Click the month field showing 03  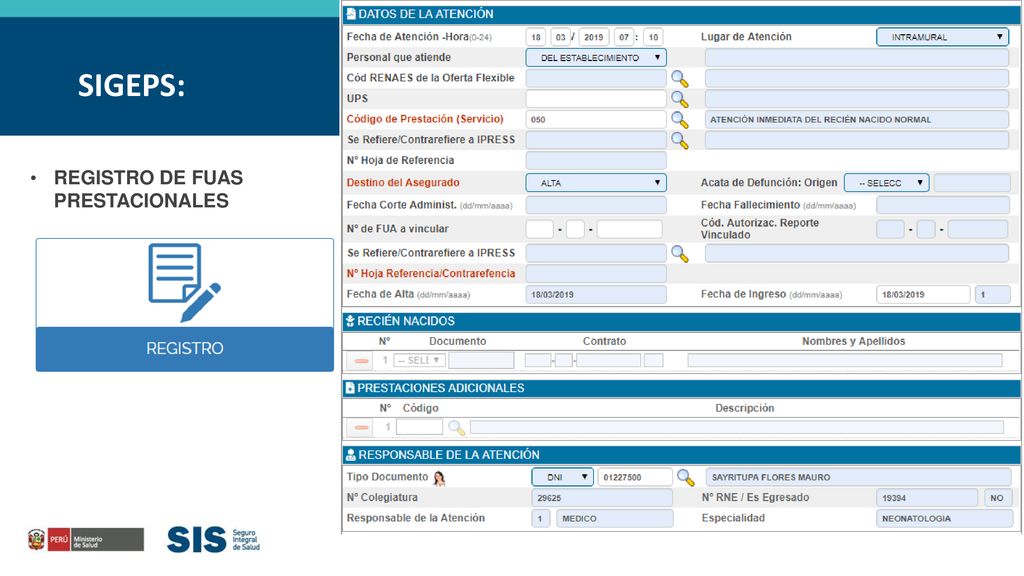click(560, 37)
